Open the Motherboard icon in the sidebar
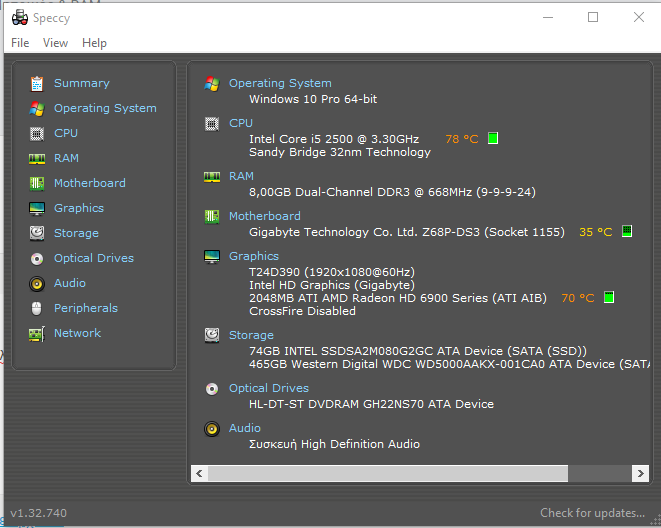The image size is (661, 528). coord(37,183)
